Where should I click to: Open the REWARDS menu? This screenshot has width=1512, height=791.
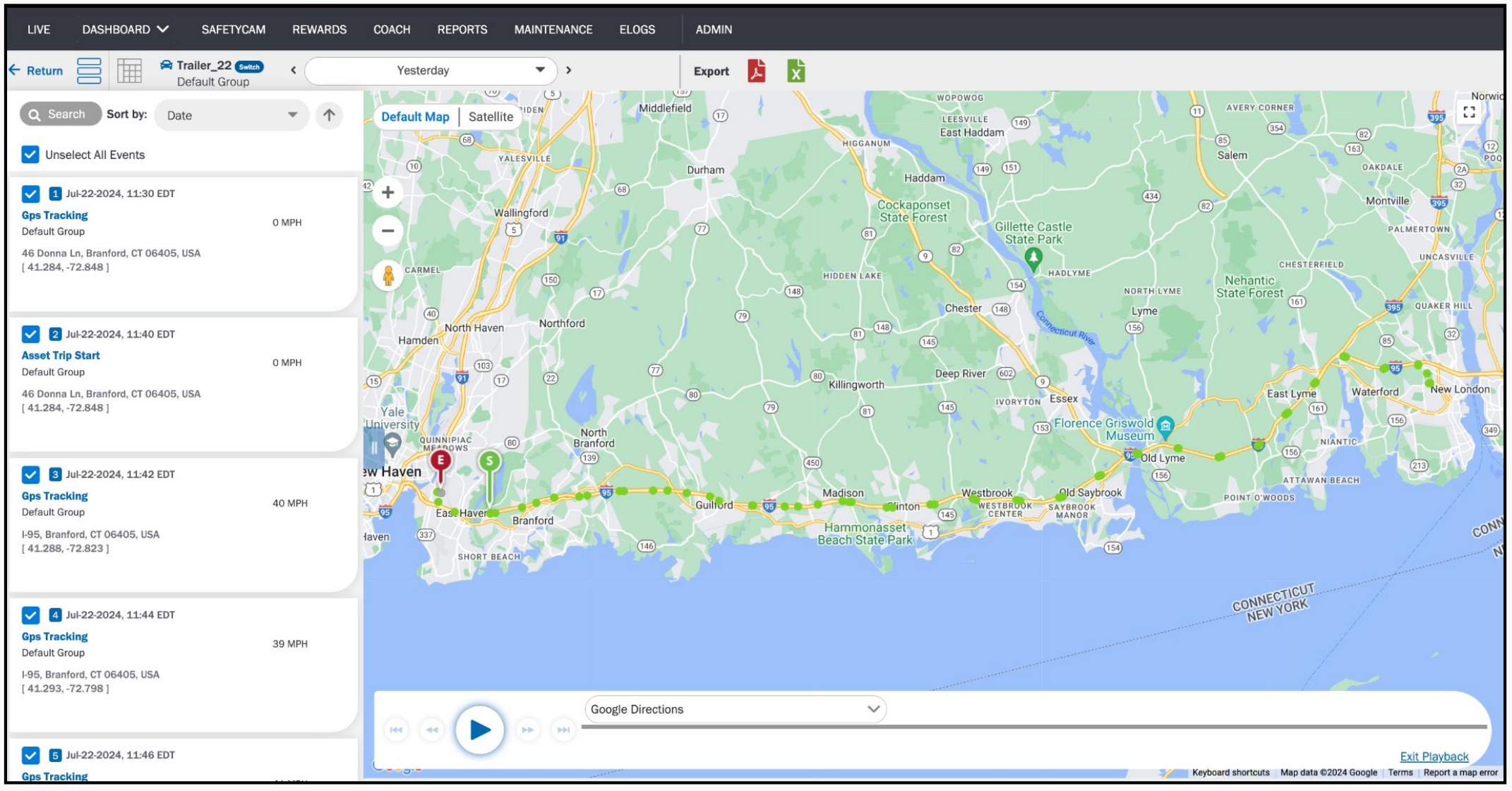click(320, 29)
